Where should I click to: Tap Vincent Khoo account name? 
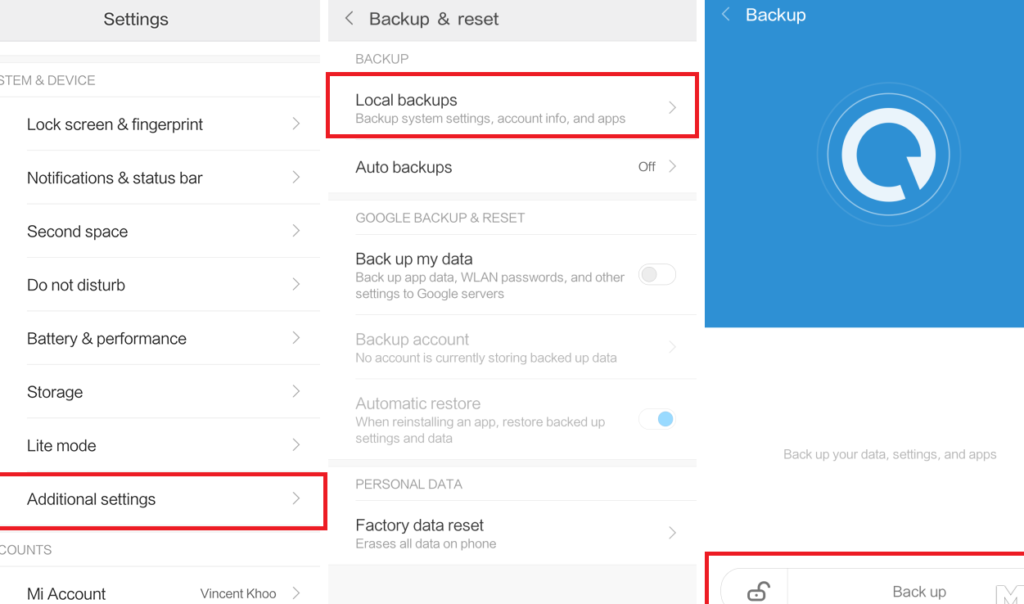238,594
